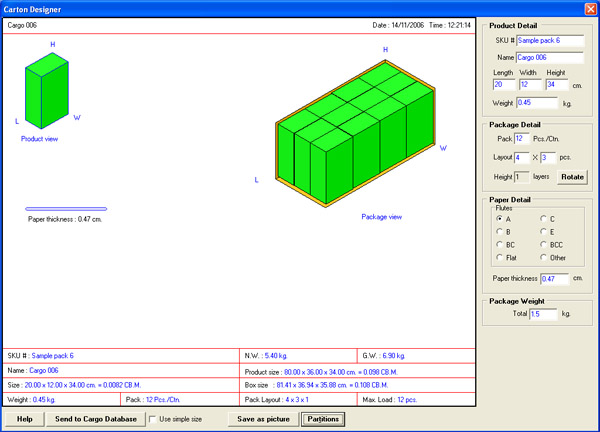Viewport: 600px width, 432px height.
Task: Choose the E flute option
Action: (543, 231)
